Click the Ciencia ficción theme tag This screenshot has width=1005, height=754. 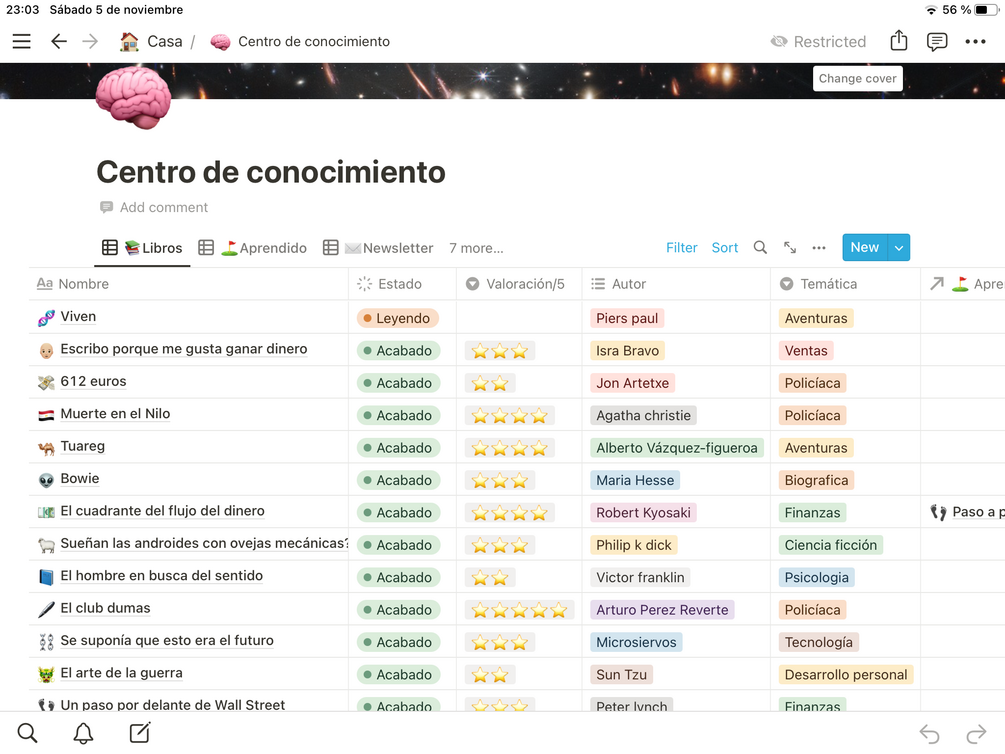pyautogui.click(x=831, y=545)
